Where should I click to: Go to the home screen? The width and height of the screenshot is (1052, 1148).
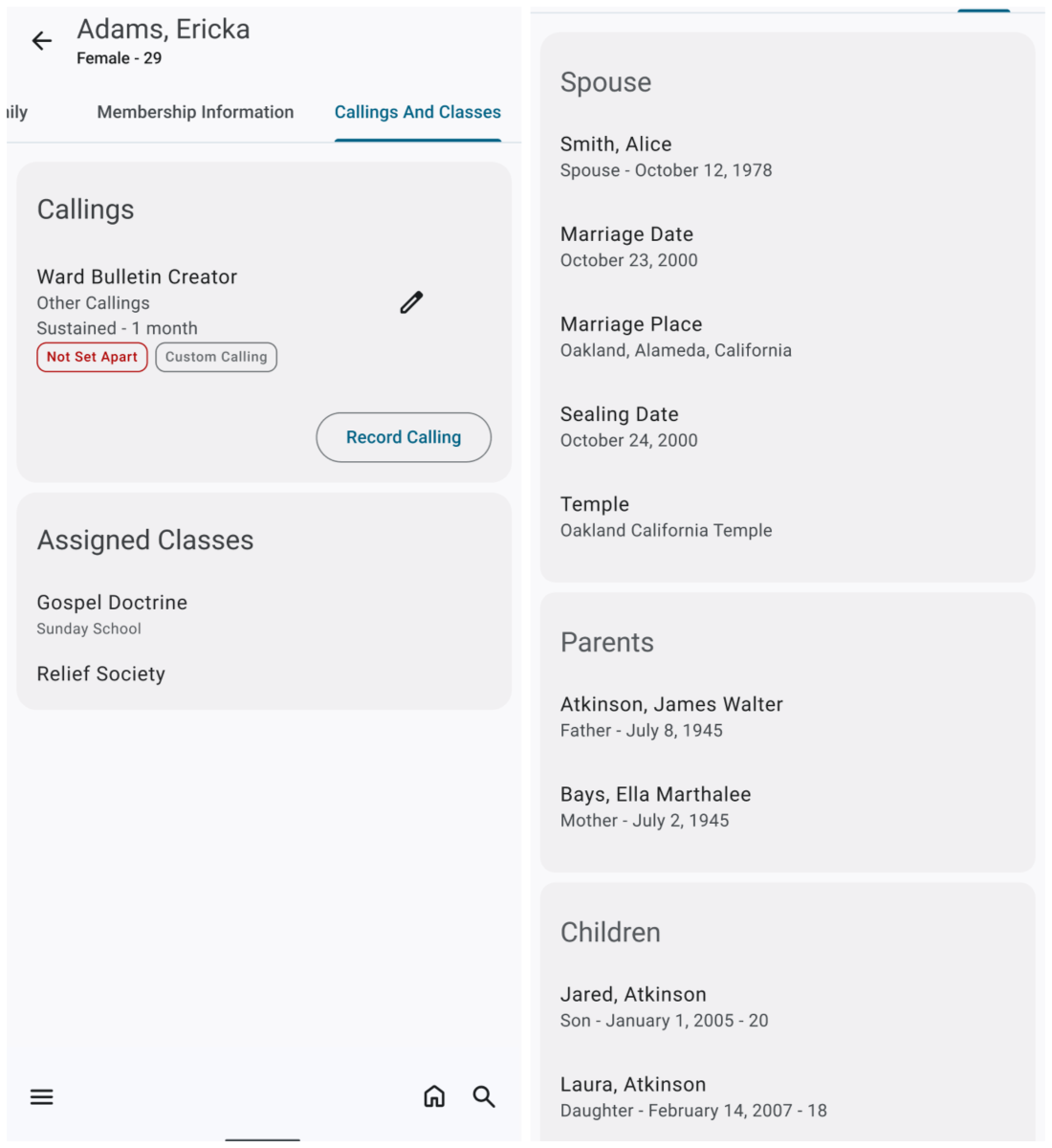click(434, 1096)
